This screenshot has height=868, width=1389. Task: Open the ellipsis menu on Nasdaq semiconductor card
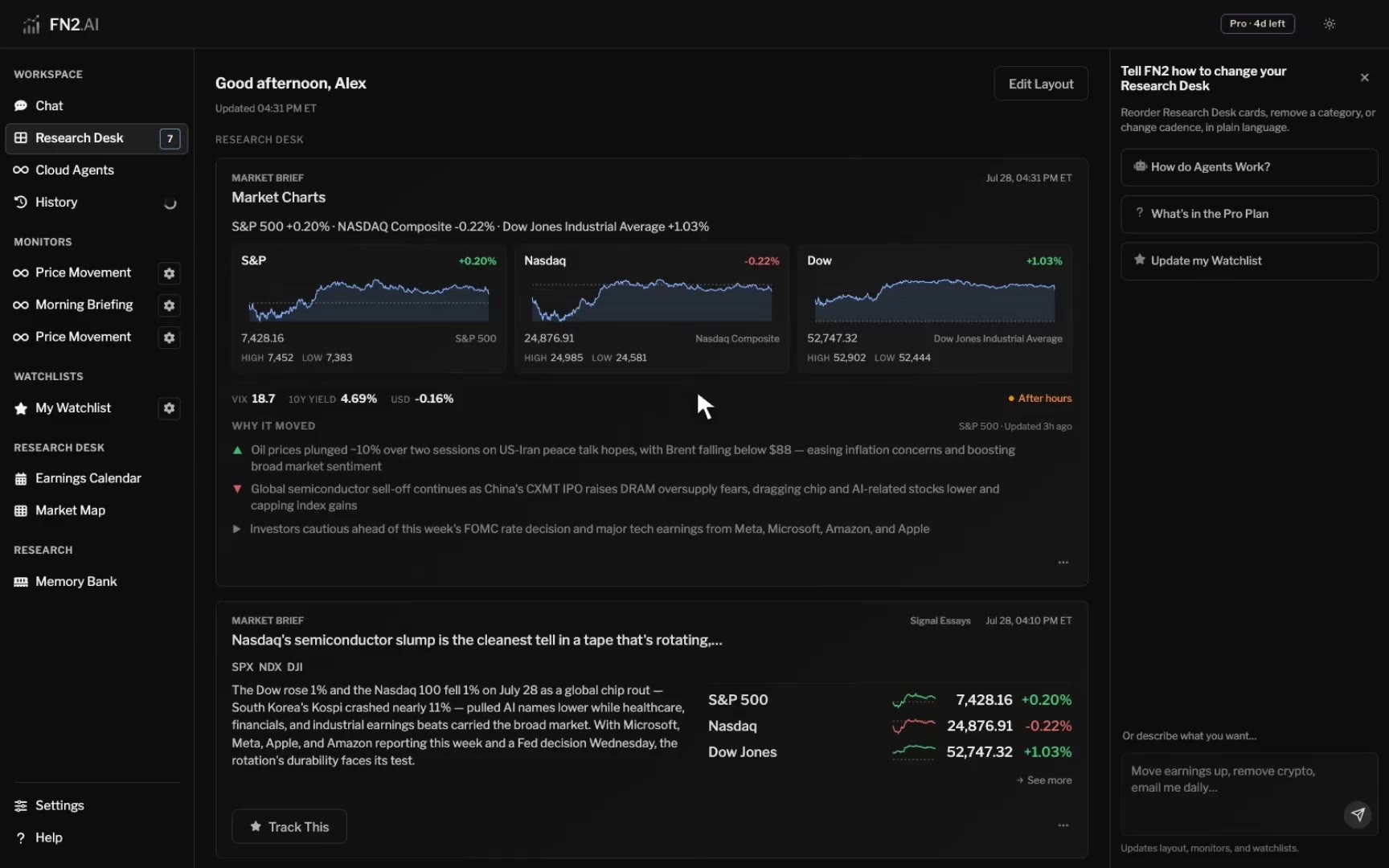pyautogui.click(x=1063, y=825)
